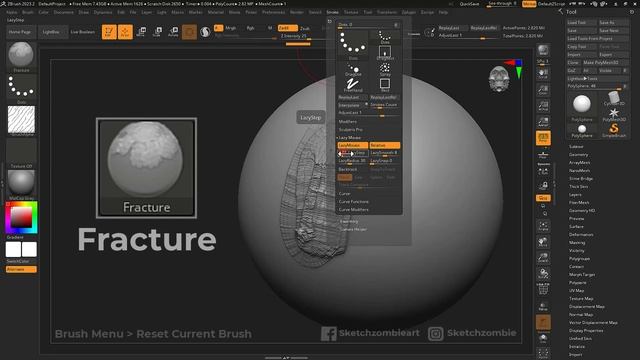Open the MatCap Gray material selector

click(21, 183)
